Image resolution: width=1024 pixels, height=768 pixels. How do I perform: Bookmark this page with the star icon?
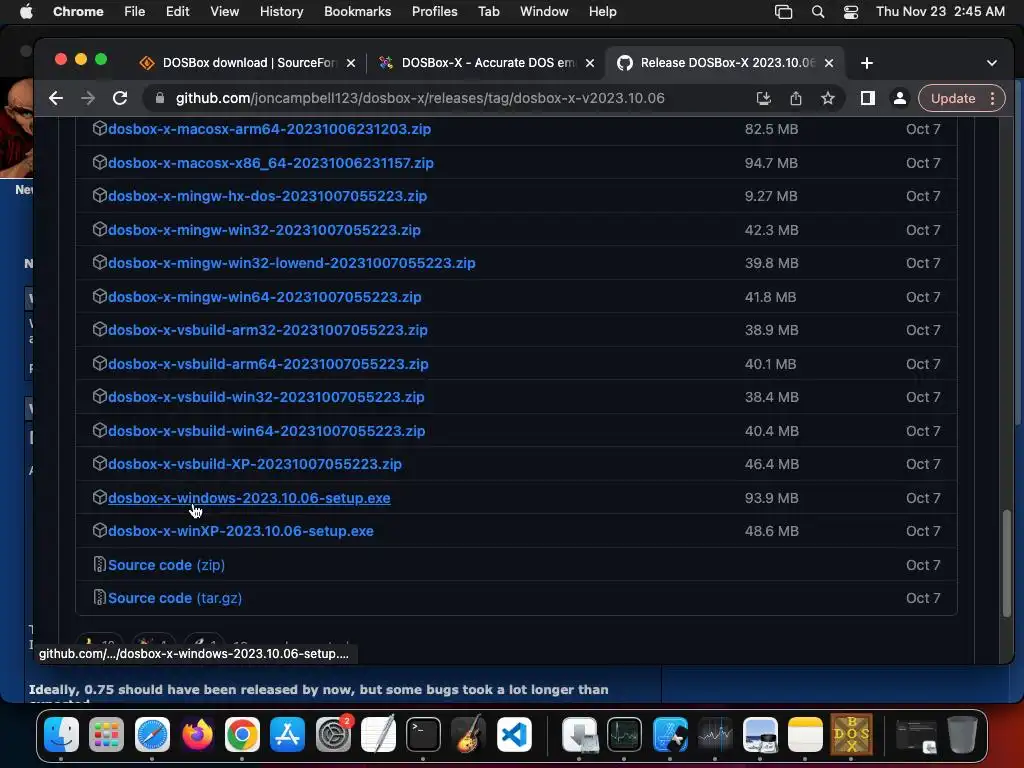click(828, 98)
